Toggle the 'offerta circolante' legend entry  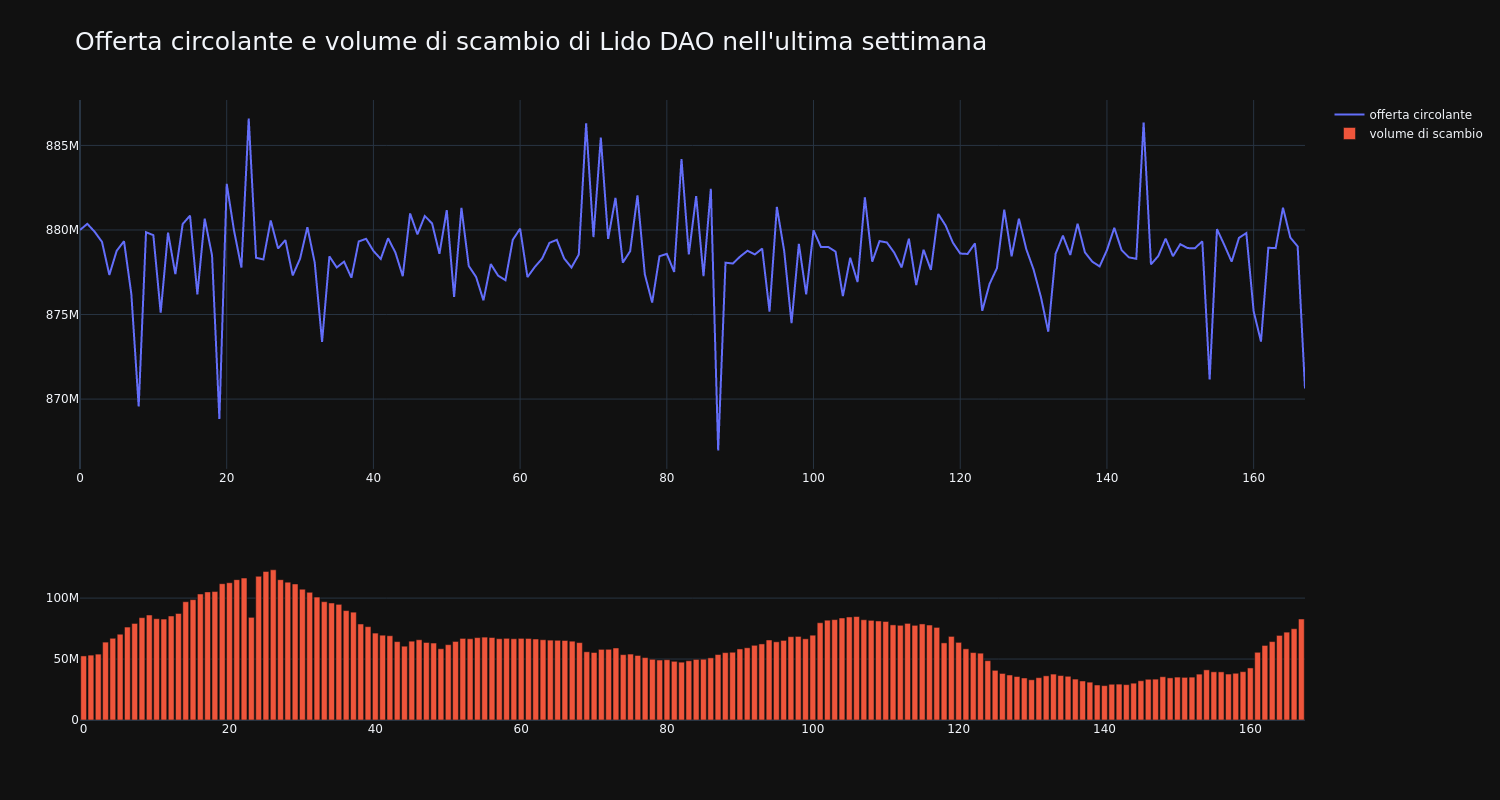point(1420,115)
